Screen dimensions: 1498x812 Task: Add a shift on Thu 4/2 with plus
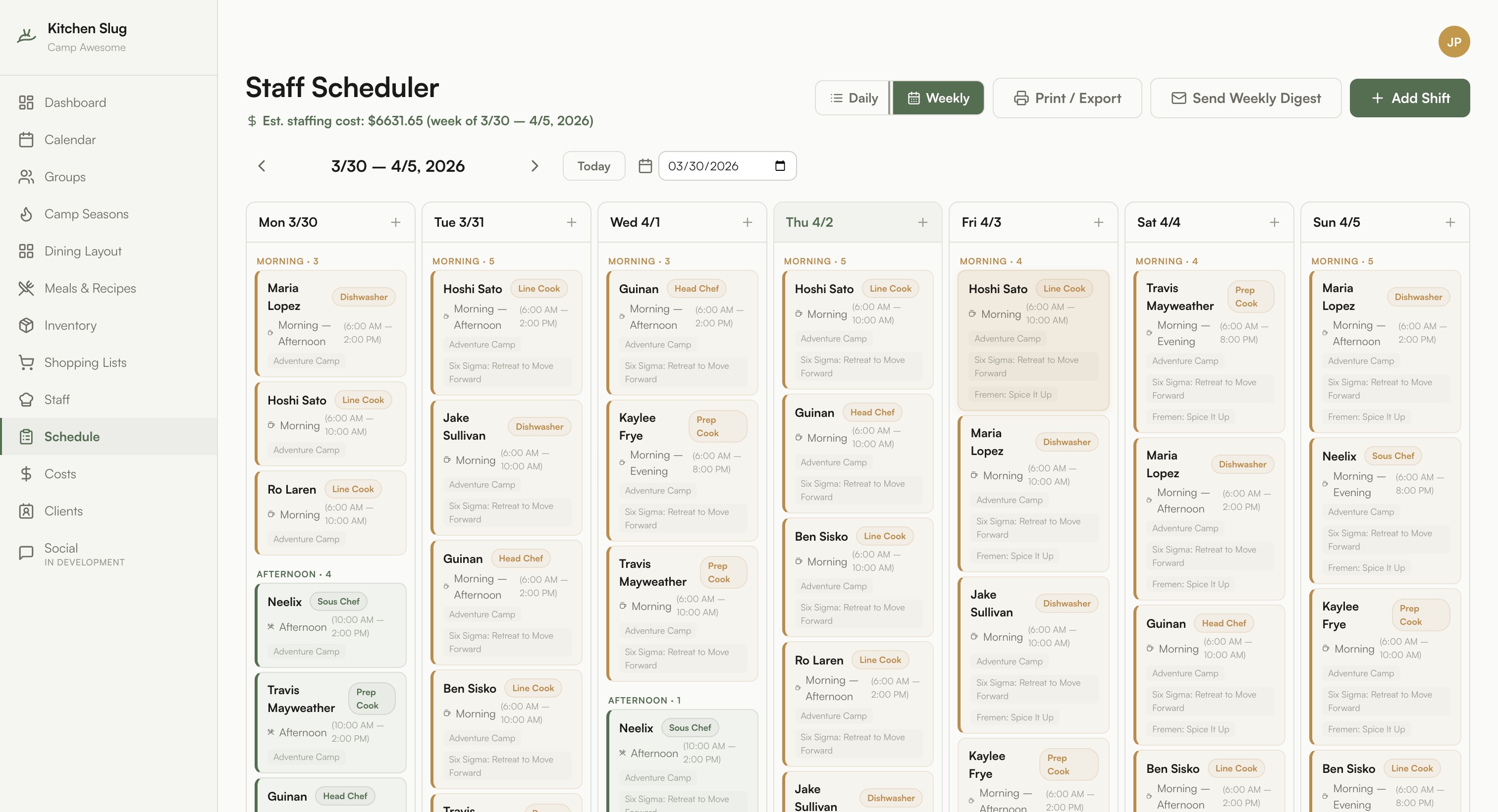(x=923, y=223)
